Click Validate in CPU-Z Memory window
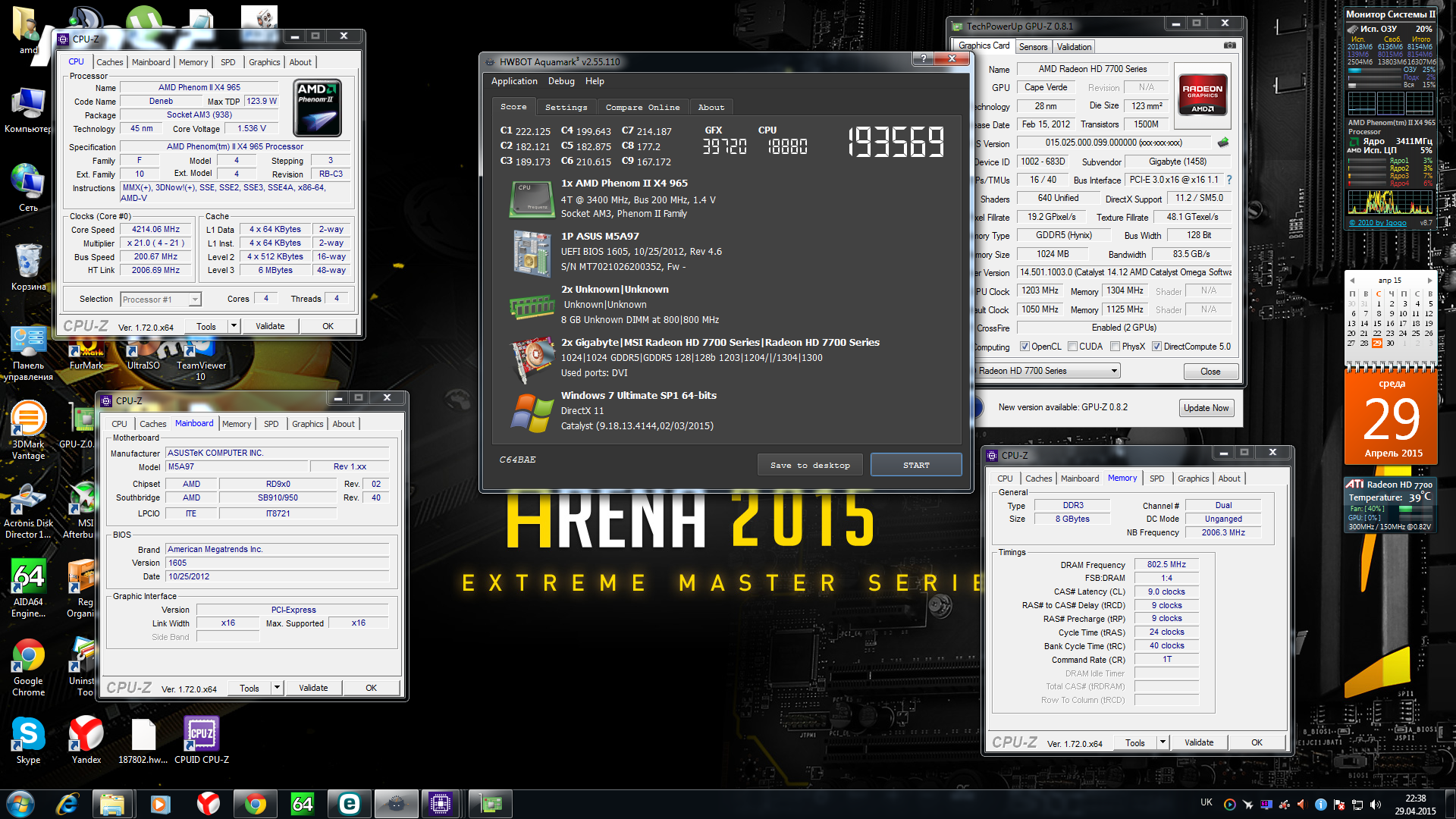The image size is (1456, 819). (1199, 742)
